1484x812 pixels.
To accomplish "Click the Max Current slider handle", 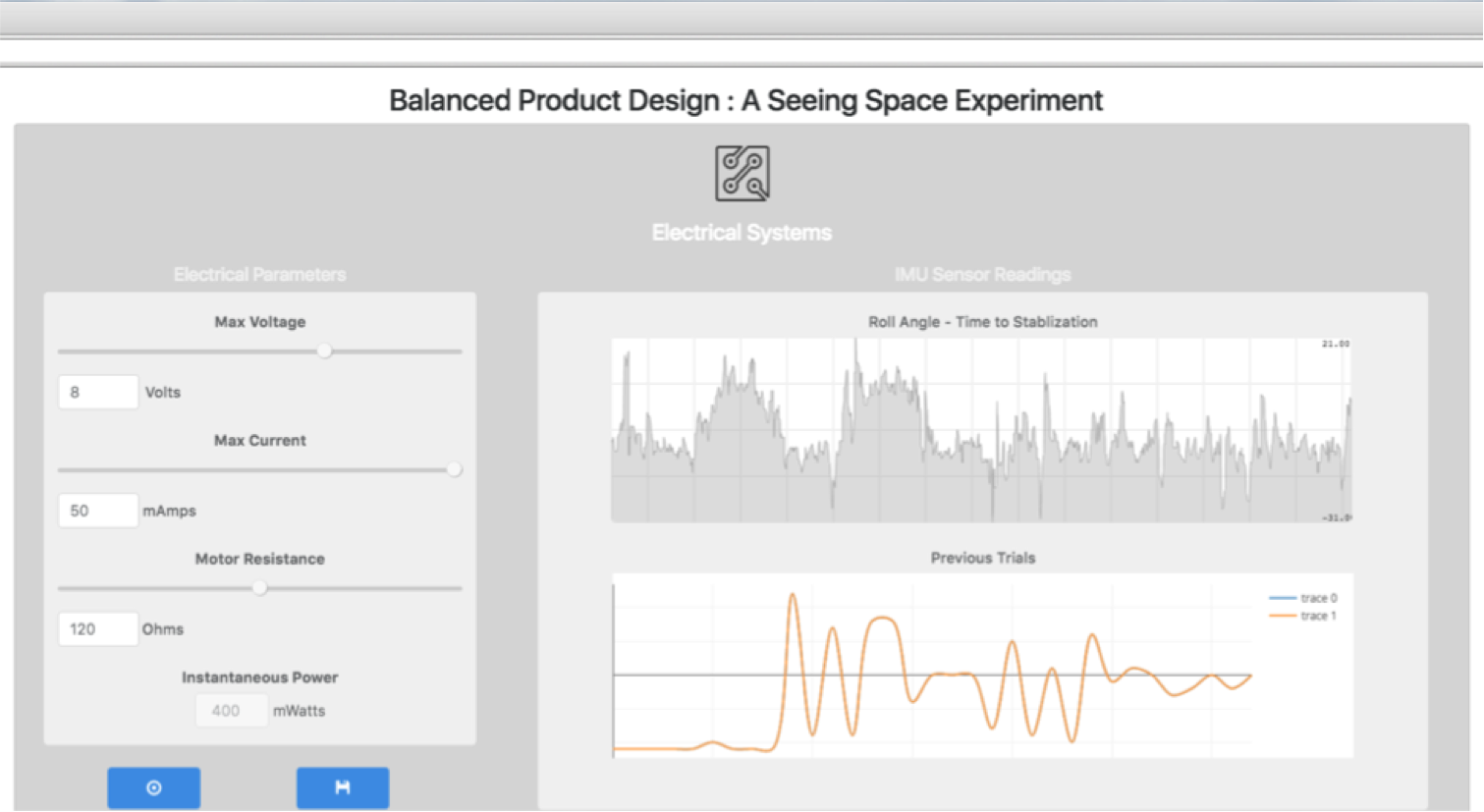I will pyautogui.click(x=454, y=469).
